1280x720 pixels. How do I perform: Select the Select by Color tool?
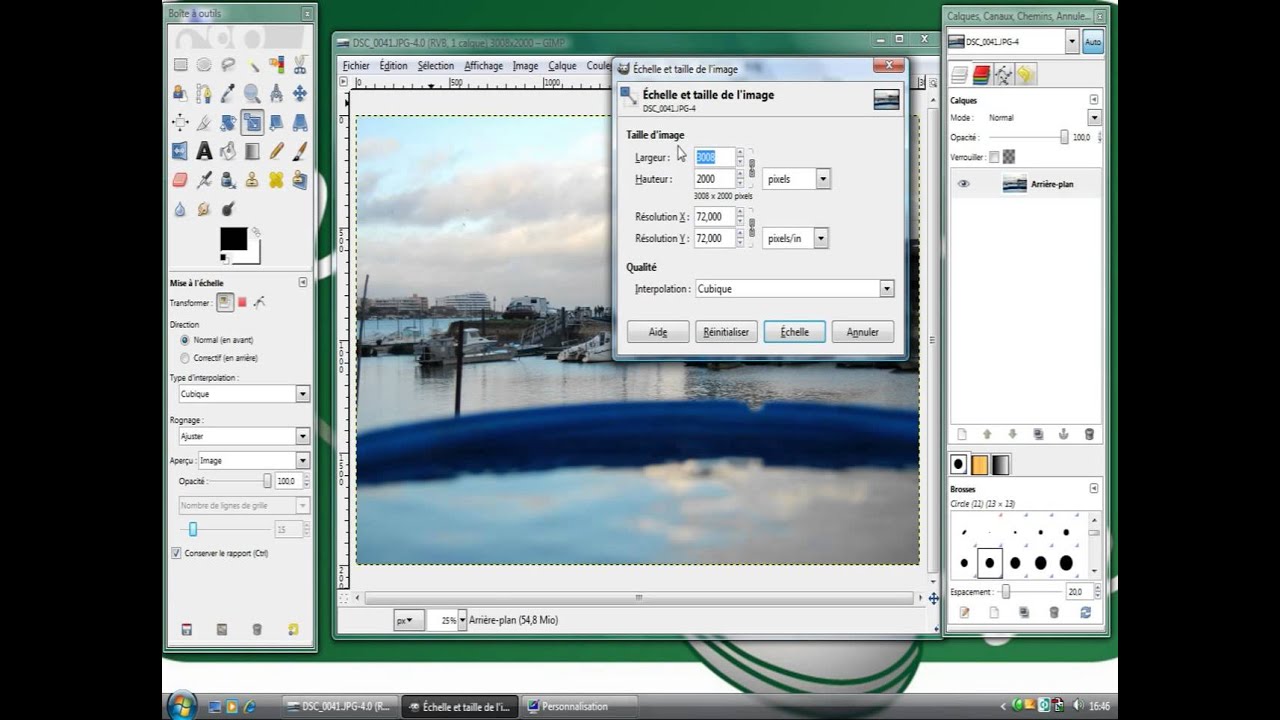point(276,65)
